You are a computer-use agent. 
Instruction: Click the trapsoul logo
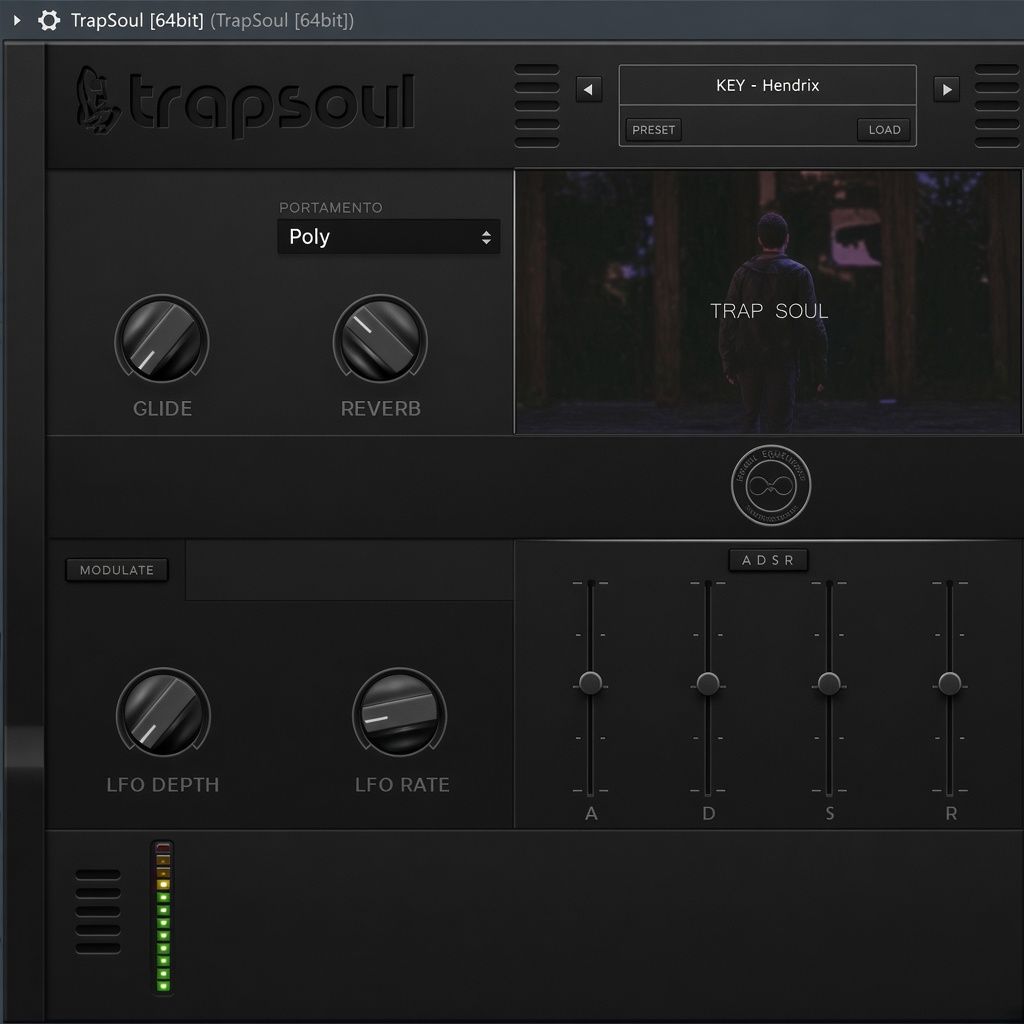245,103
